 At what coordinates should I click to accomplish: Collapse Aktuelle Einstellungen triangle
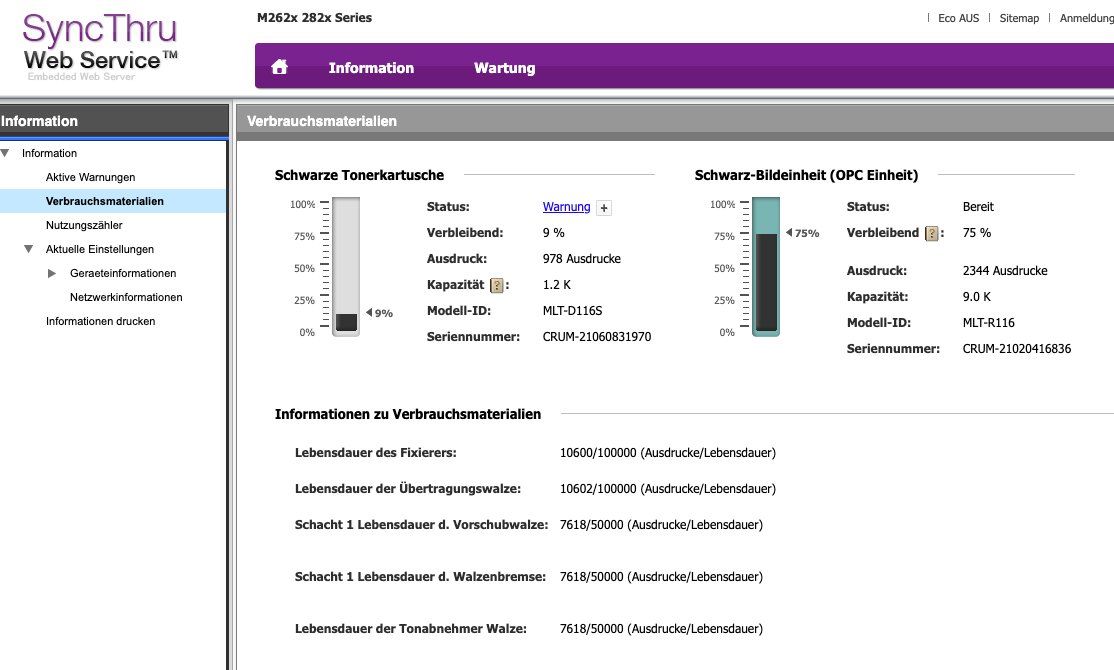pos(28,249)
